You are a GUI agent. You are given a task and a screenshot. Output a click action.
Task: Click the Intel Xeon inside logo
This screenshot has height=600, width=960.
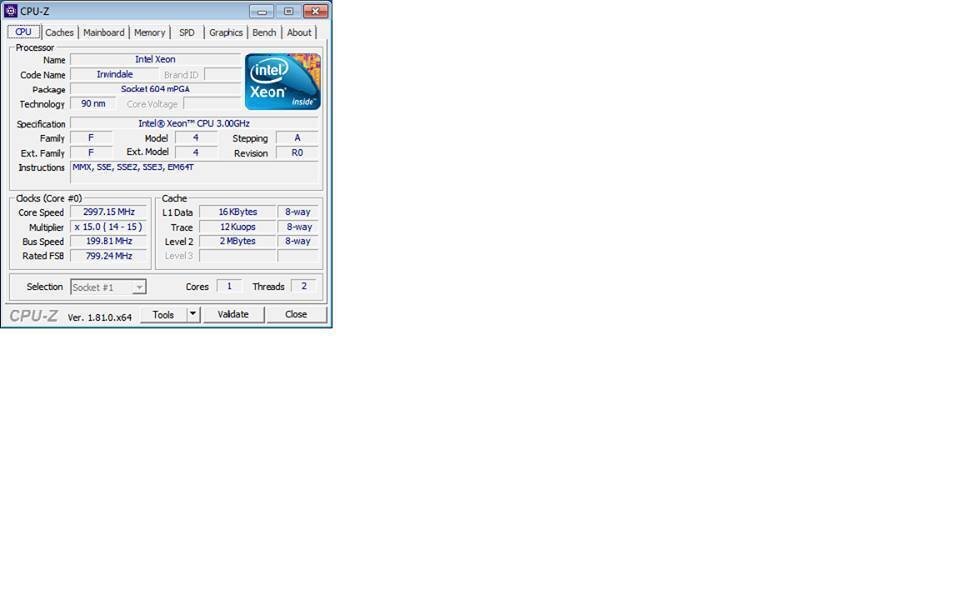point(282,81)
